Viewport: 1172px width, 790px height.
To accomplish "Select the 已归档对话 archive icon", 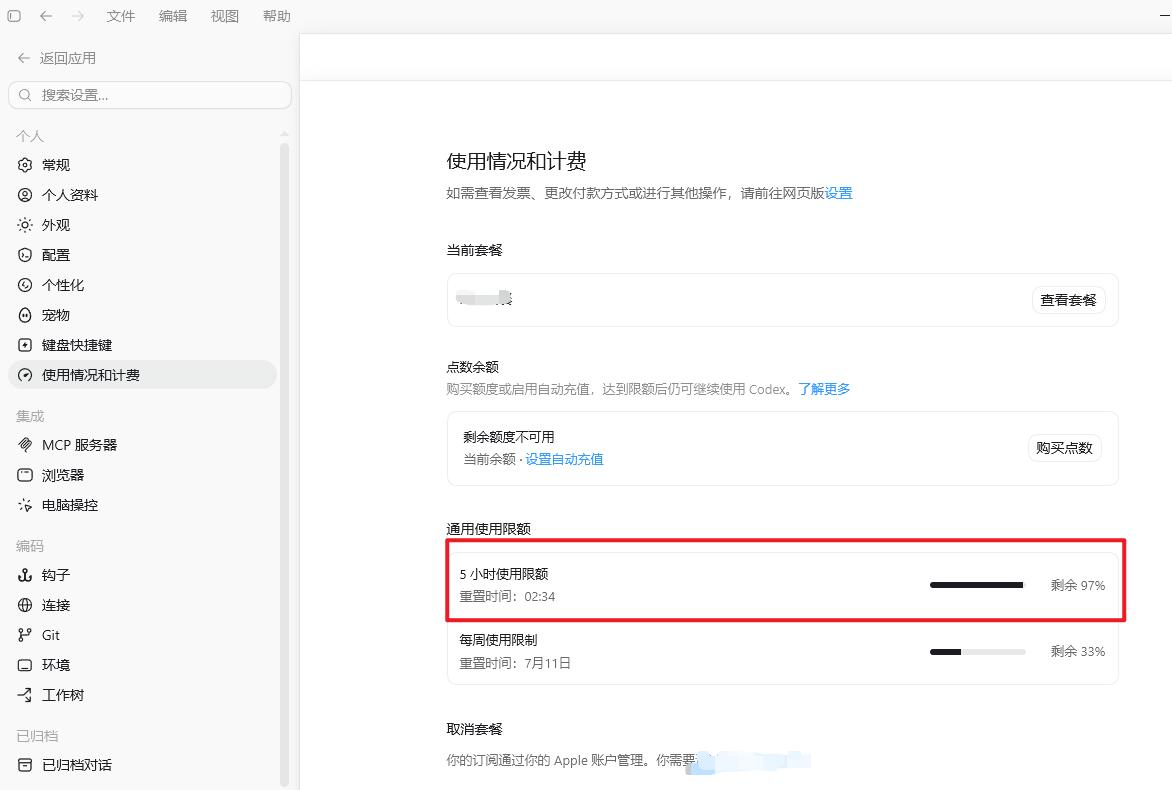I will [25, 765].
